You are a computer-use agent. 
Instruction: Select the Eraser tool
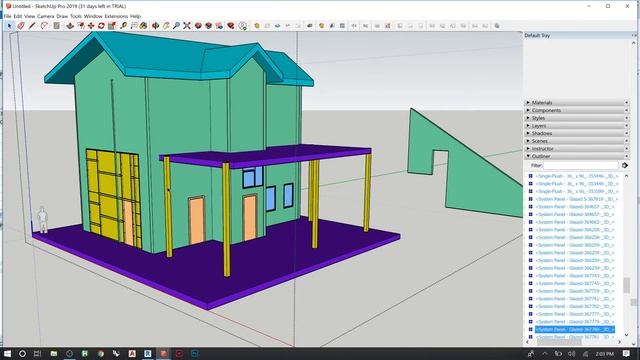point(21,26)
